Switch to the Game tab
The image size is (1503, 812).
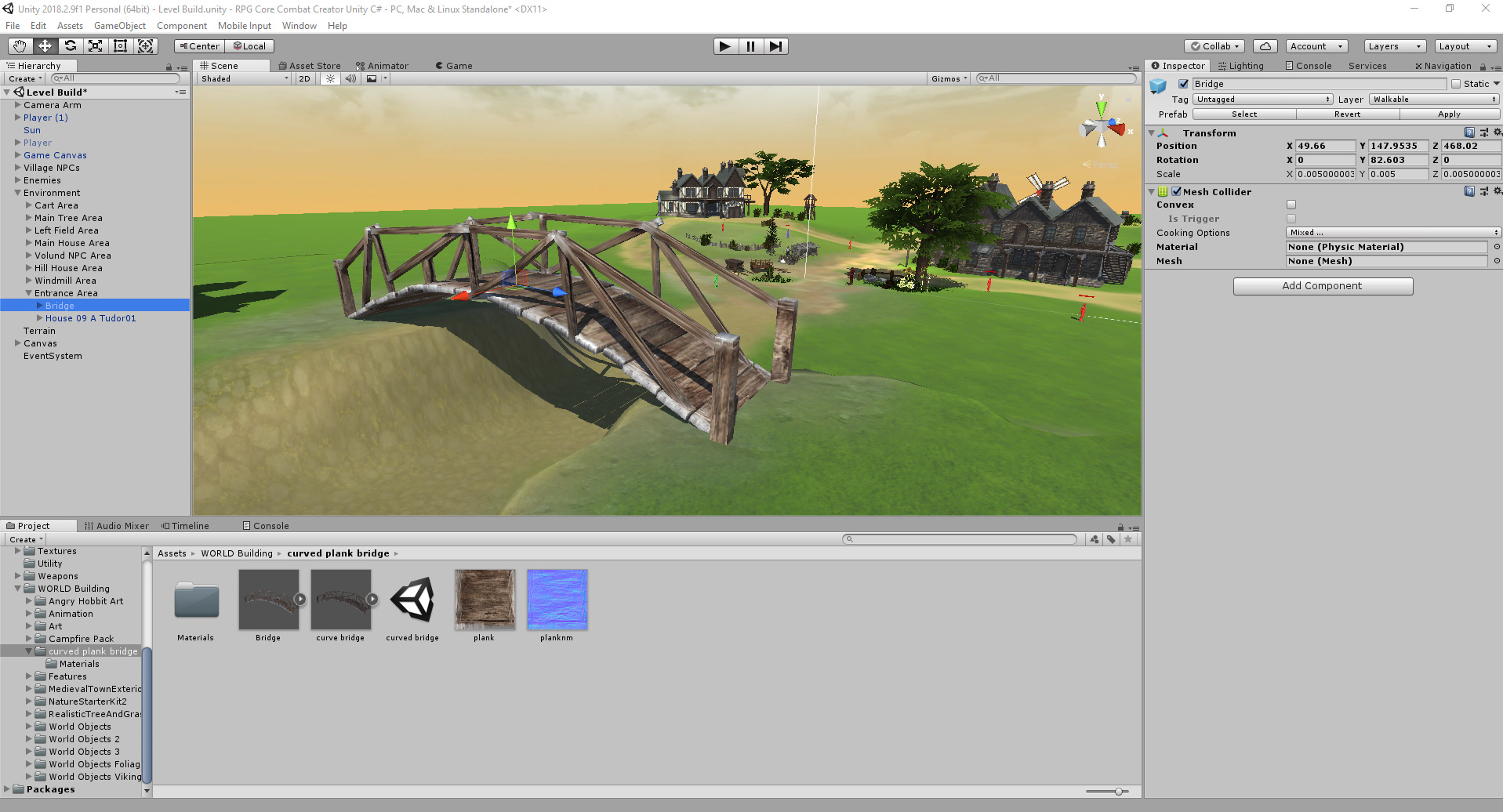tap(454, 66)
